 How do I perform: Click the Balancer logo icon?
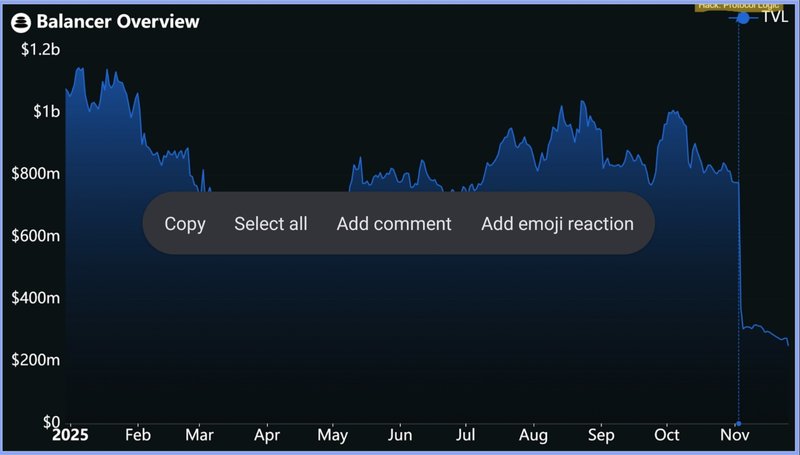[x=21, y=22]
